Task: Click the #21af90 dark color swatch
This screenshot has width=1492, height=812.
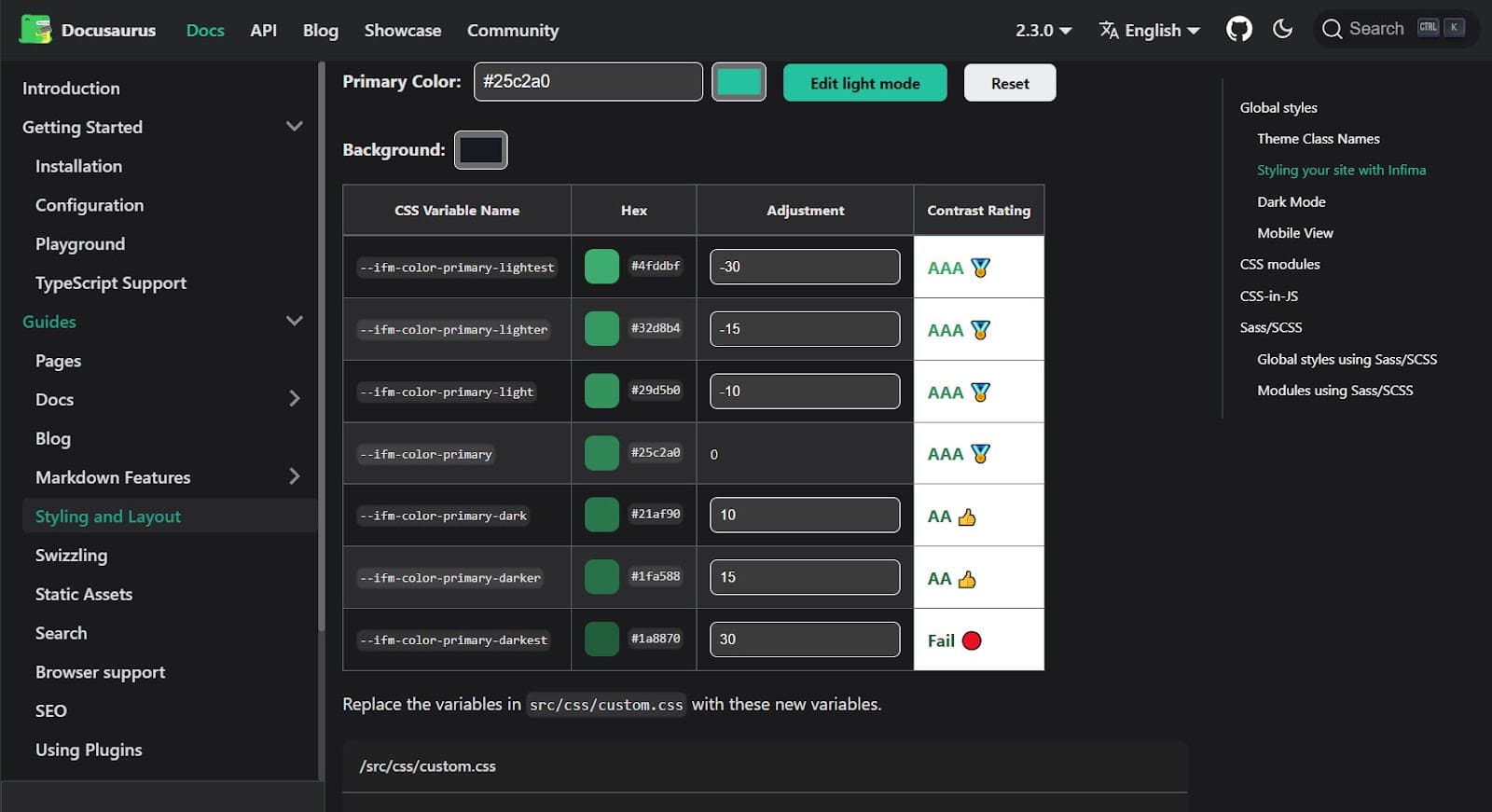Action: [601, 515]
